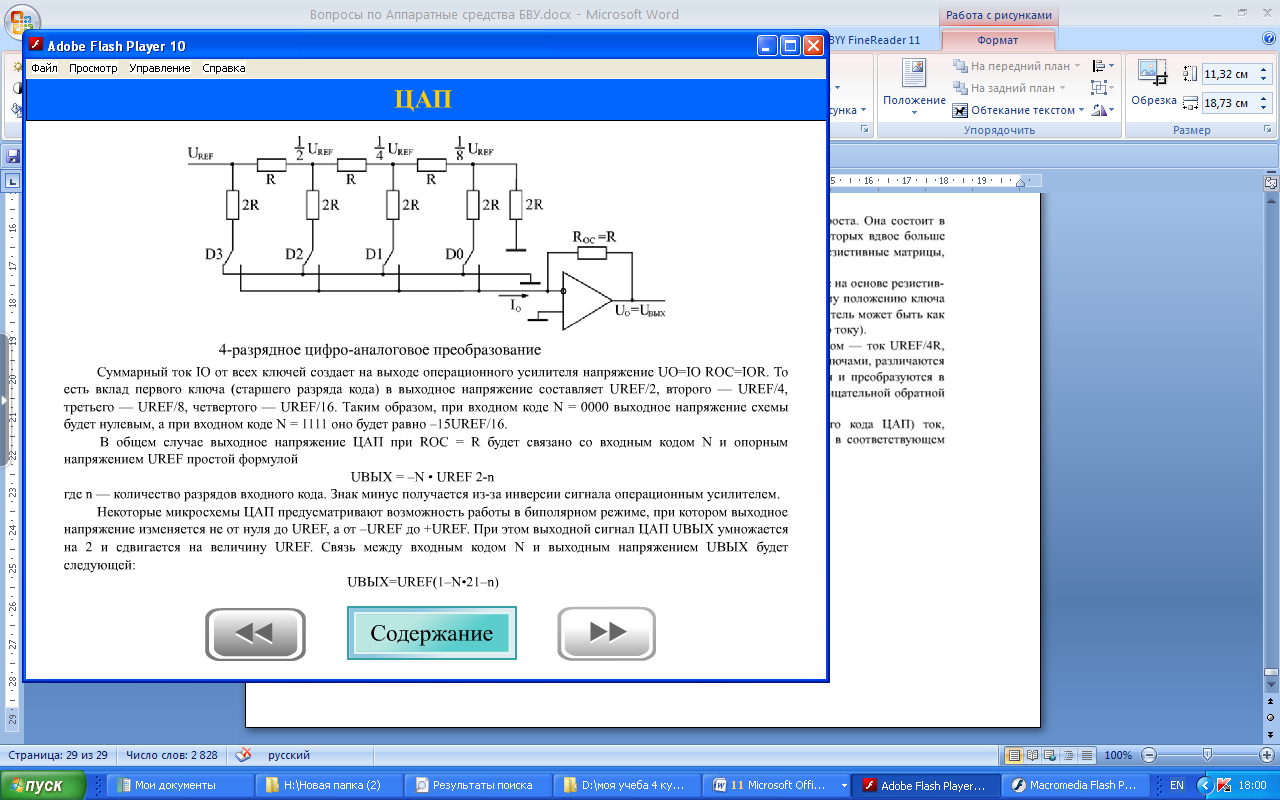
Task: Decrease the picture width with spinner
Action: click(x=1265, y=108)
